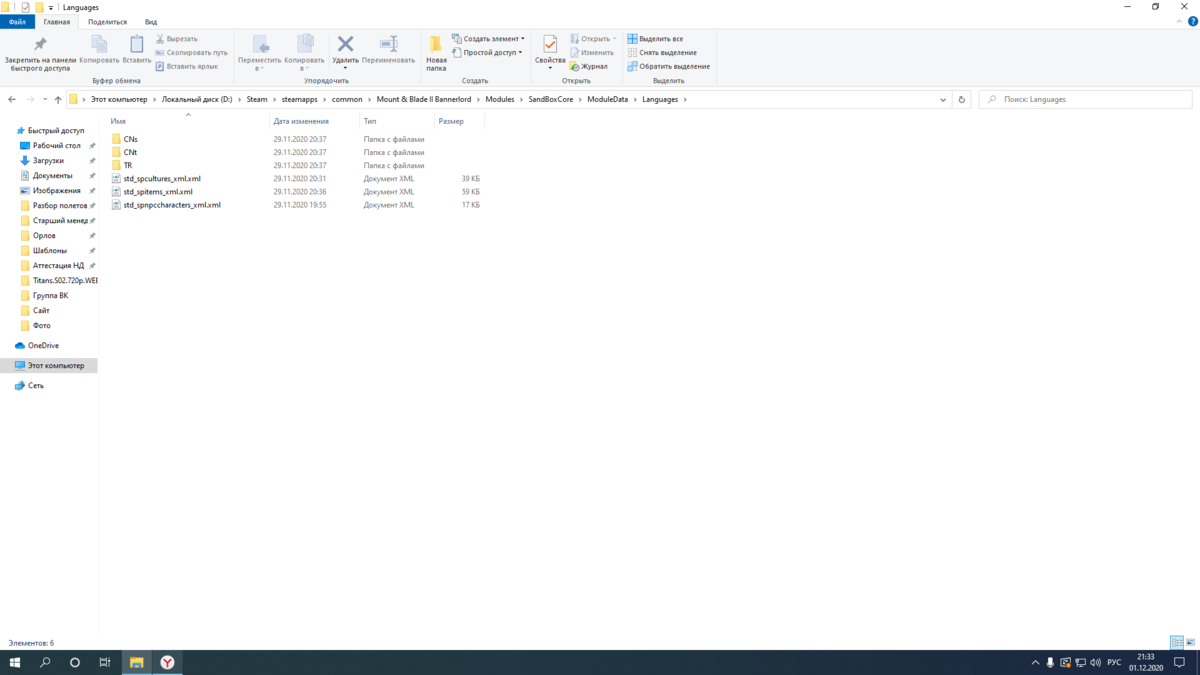Open Изображения in navigation pane

point(57,190)
